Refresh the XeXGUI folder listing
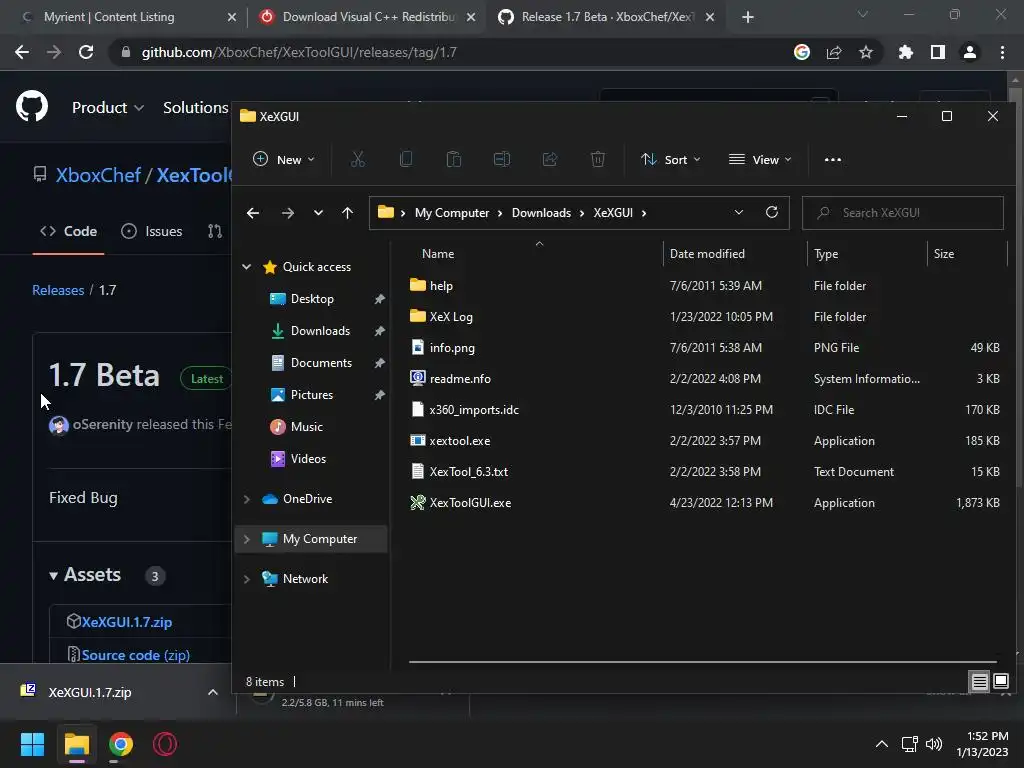The height and width of the screenshot is (768, 1024). (772, 212)
